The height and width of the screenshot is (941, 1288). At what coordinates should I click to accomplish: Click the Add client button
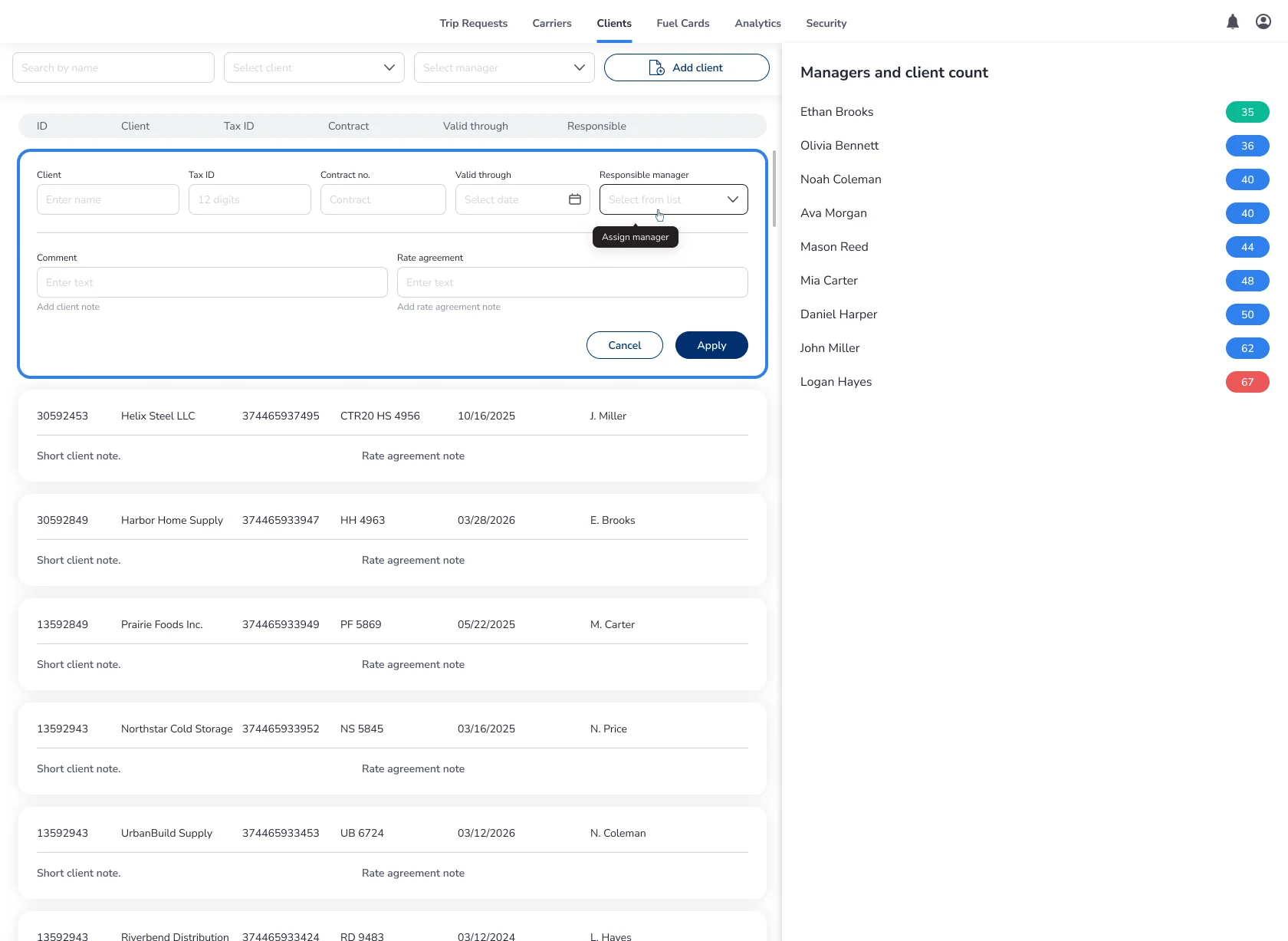pos(687,67)
